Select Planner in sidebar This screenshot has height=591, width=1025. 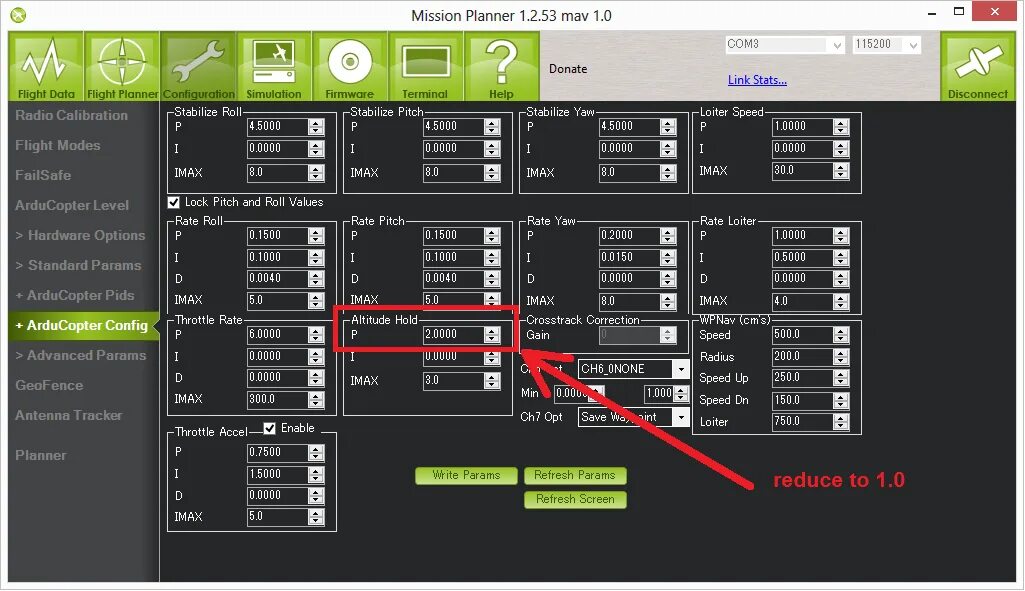pyautogui.click(x=41, y=456)
